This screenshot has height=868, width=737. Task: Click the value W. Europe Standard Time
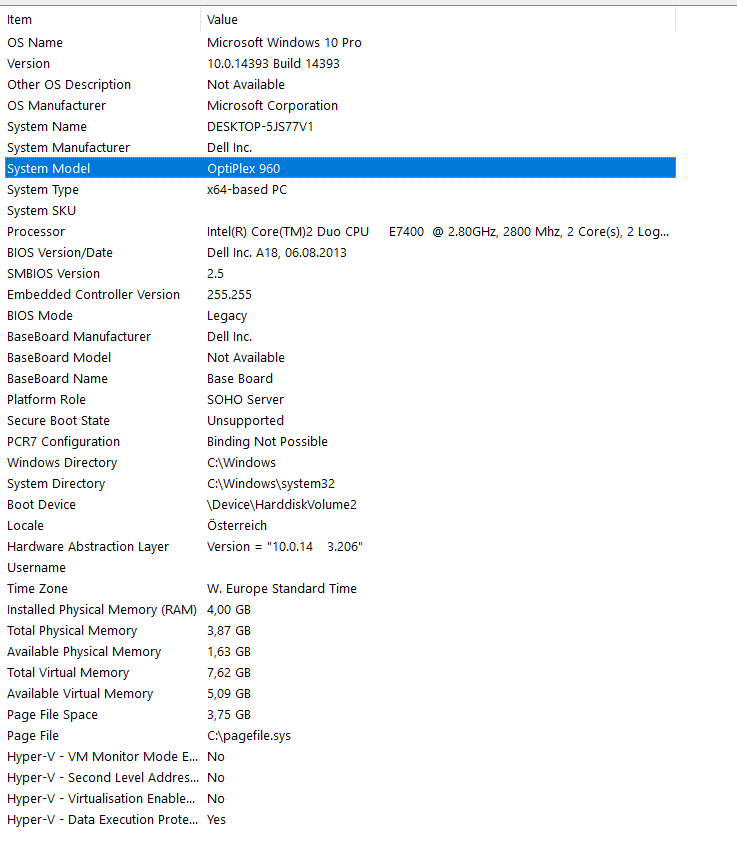[282, 590]
